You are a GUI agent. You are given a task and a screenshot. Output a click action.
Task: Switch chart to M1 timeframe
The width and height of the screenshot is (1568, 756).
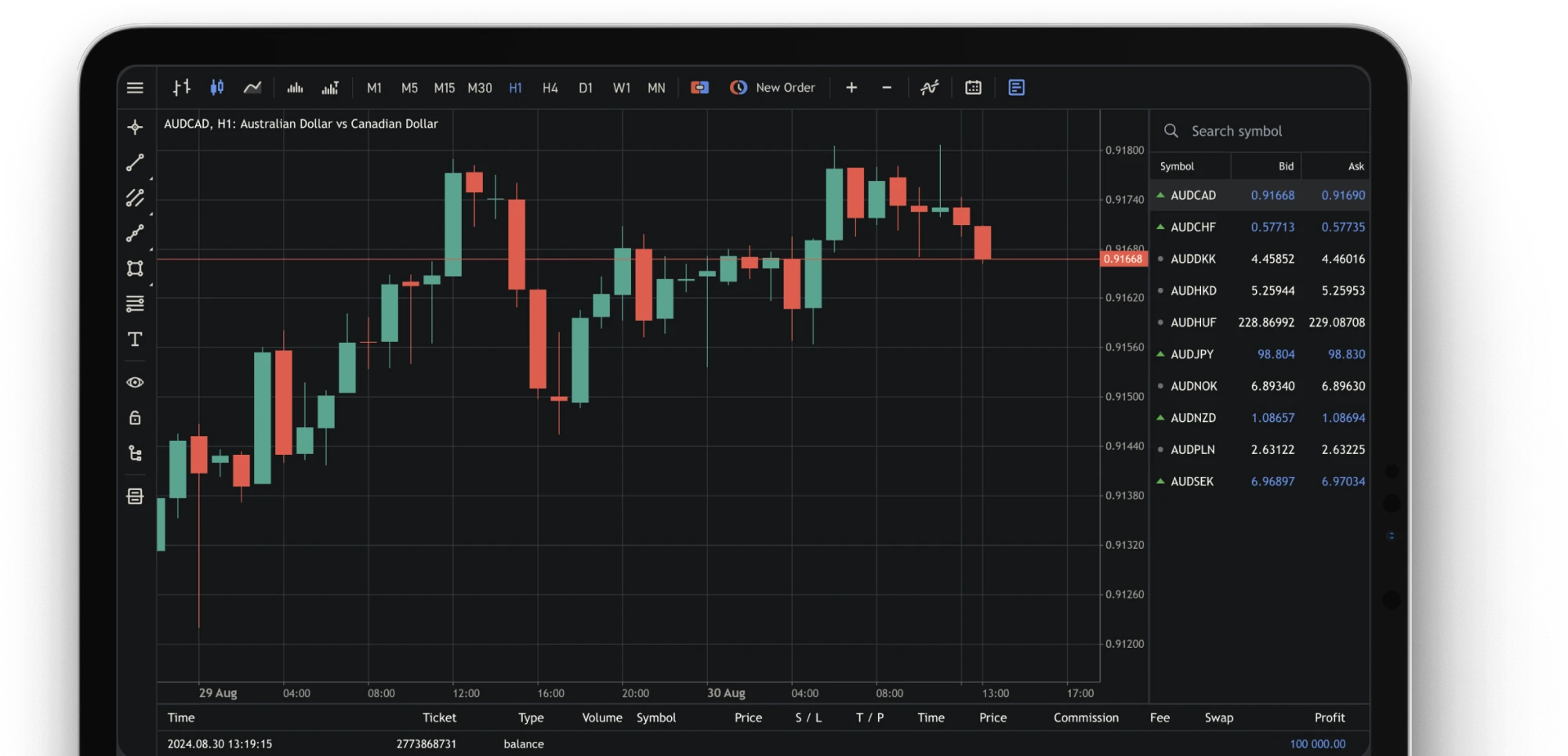(374, 88)
